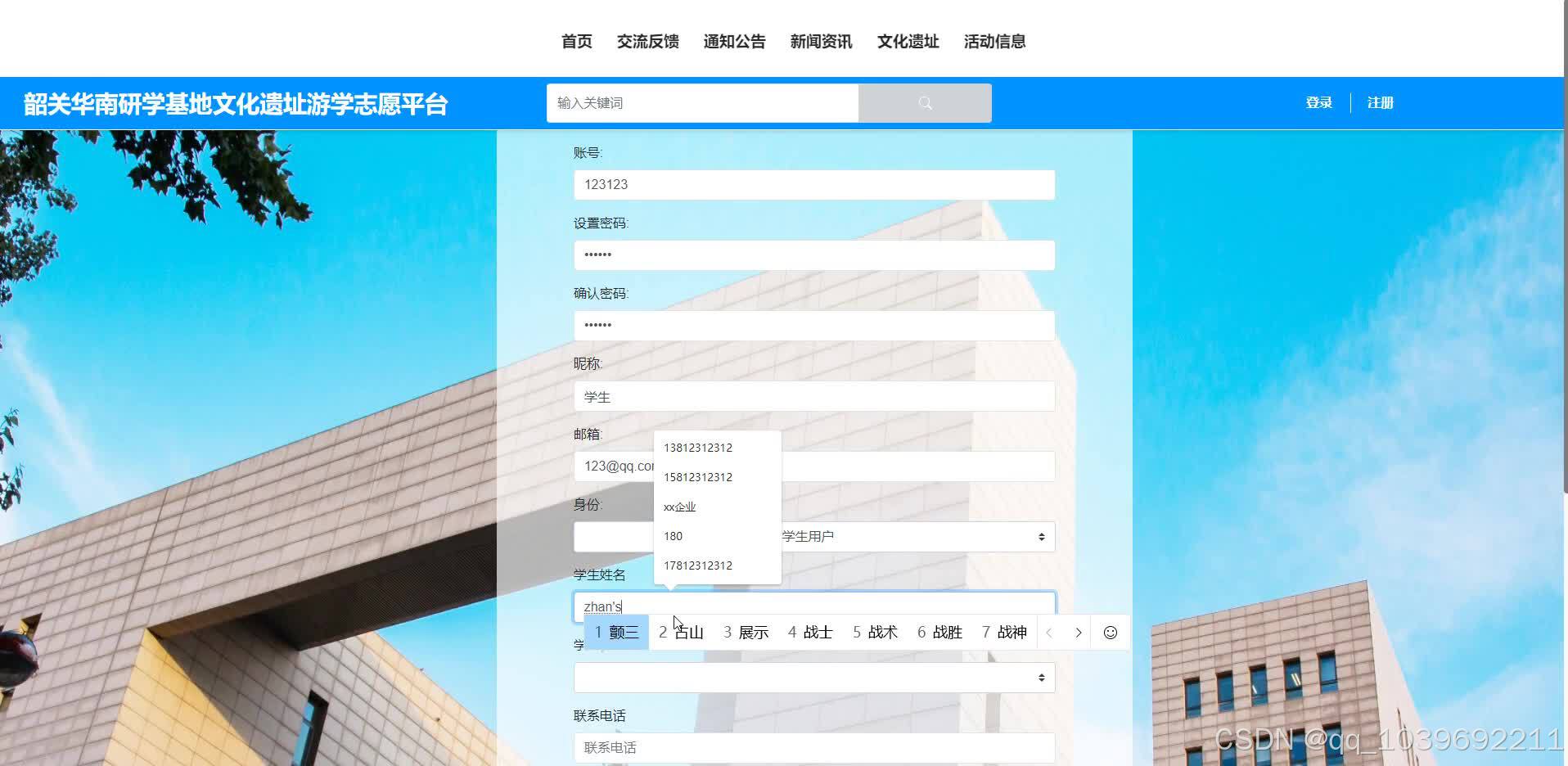Open the 活动信息 nav item
The width and height of the screenshot is (1568, 766).
pos(995,42)
